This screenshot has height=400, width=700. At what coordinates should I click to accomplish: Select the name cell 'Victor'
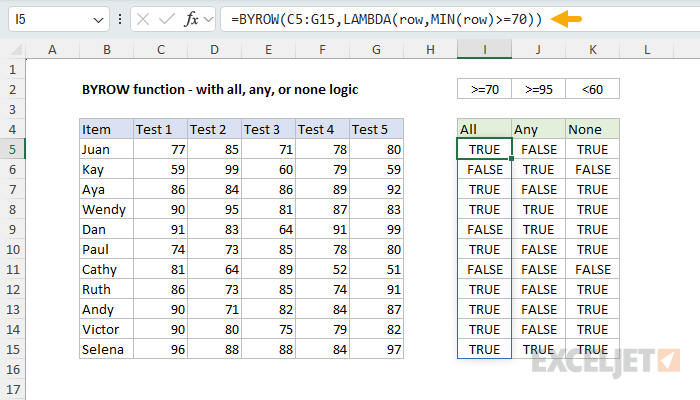point(107,329)
